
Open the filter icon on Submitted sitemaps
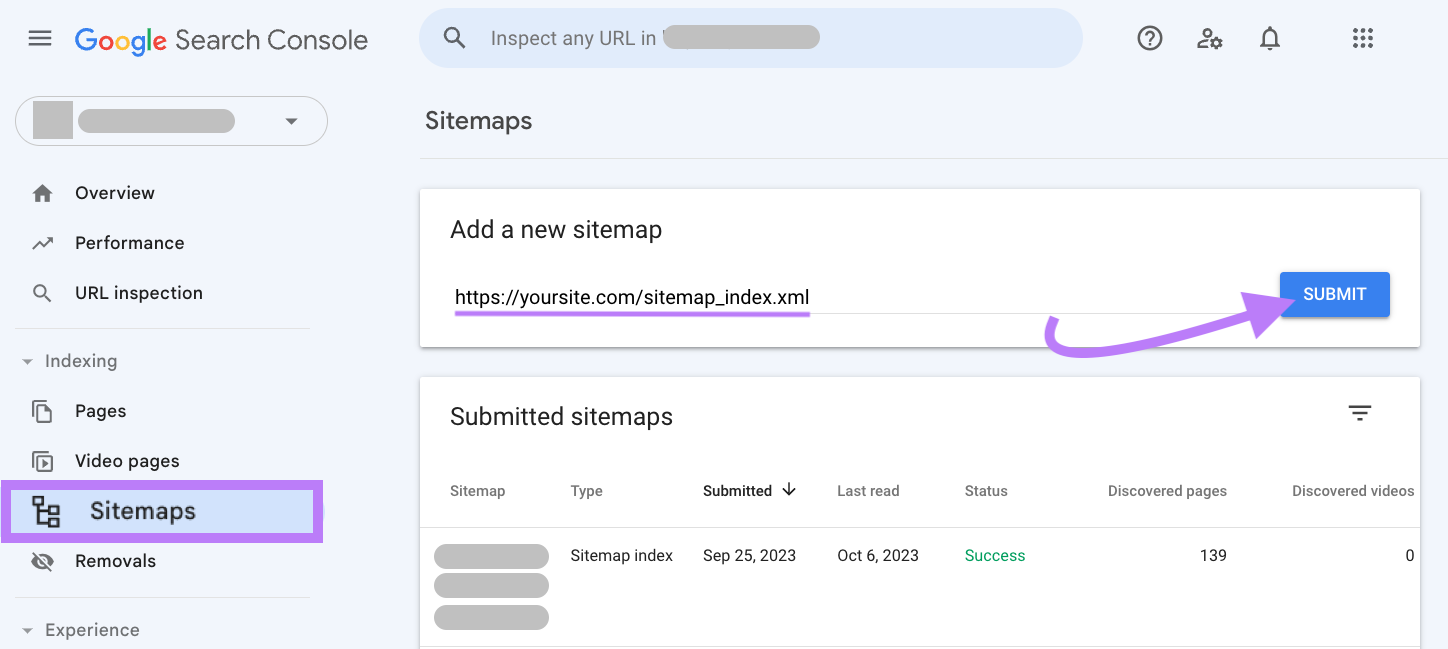point(1359,412)
